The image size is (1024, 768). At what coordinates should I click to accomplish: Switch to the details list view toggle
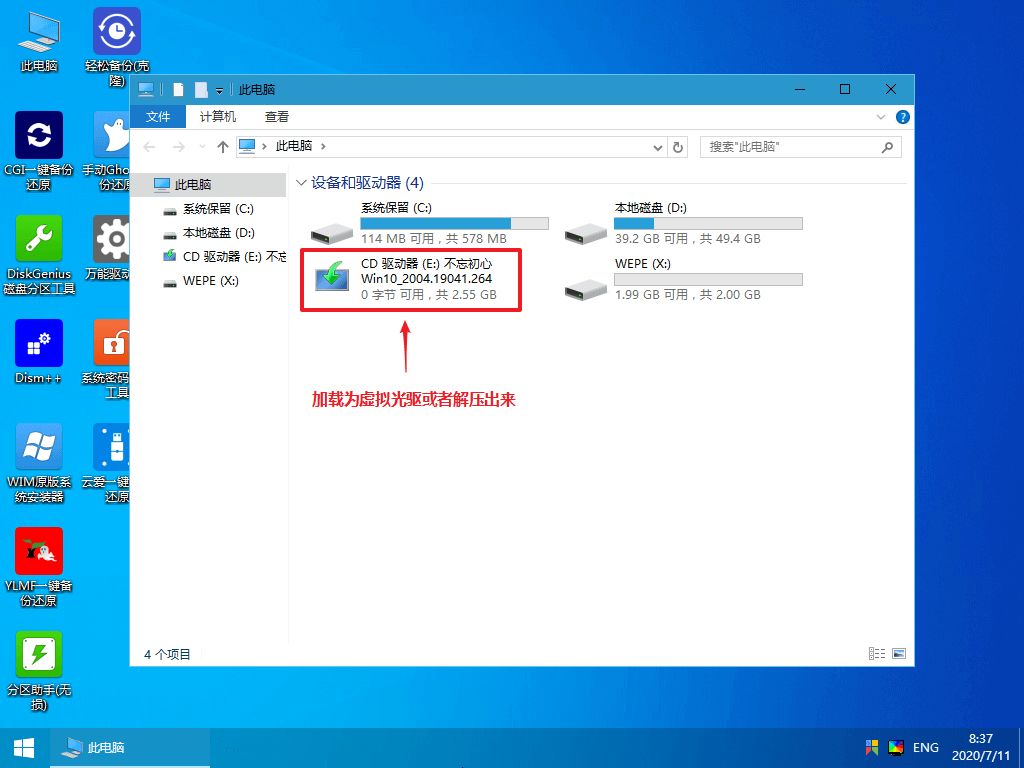click(877, 654)
